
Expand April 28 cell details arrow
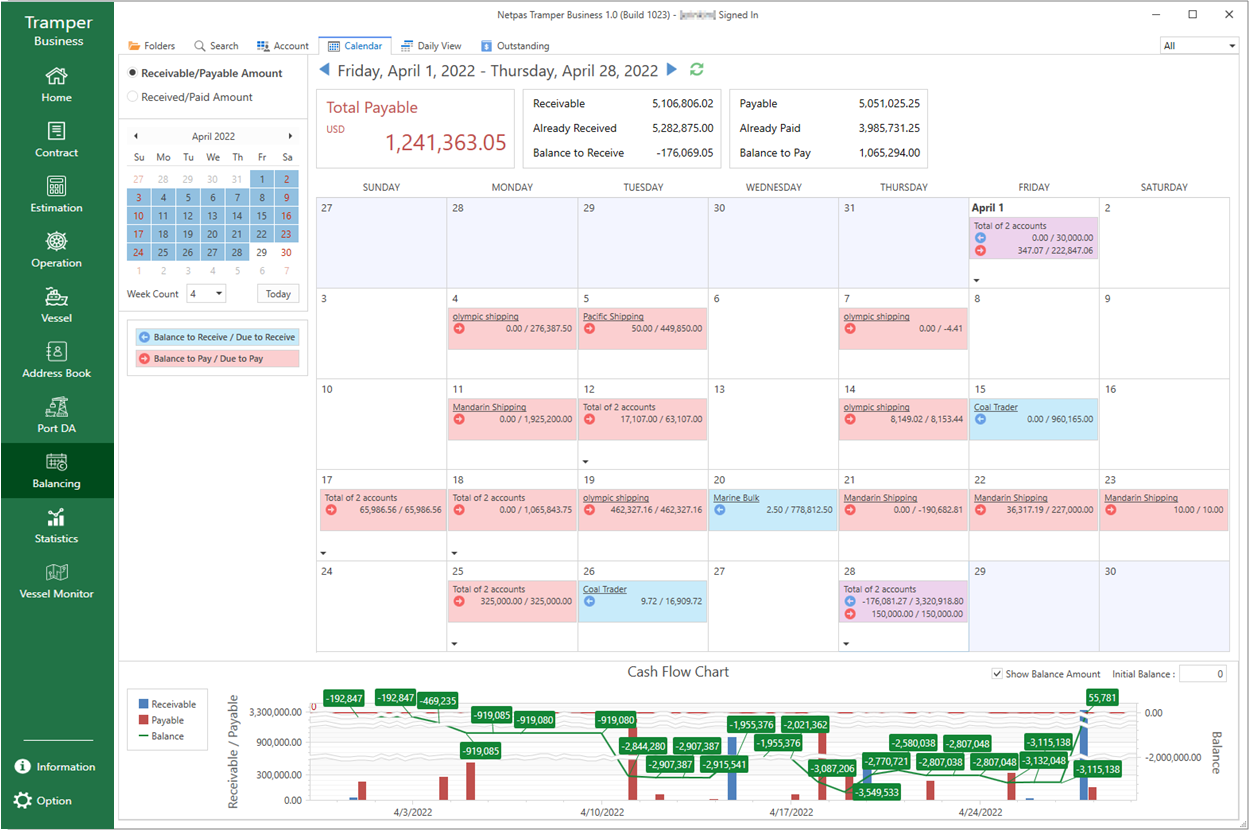(846, 644)
